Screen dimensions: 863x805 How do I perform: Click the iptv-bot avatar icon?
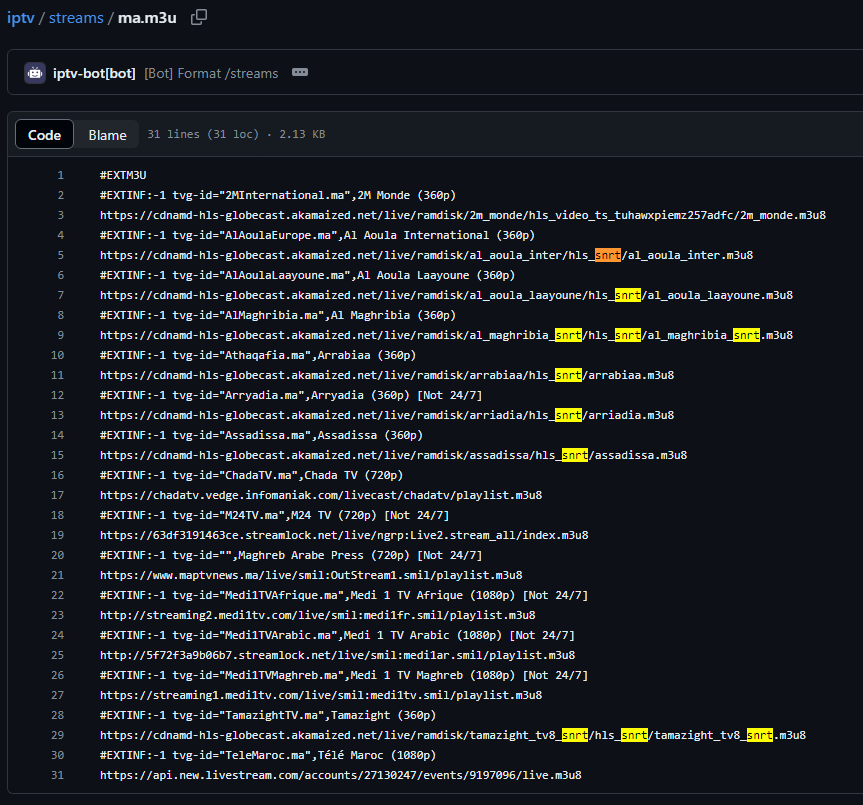pyautogui.click(x=35, y=73)
